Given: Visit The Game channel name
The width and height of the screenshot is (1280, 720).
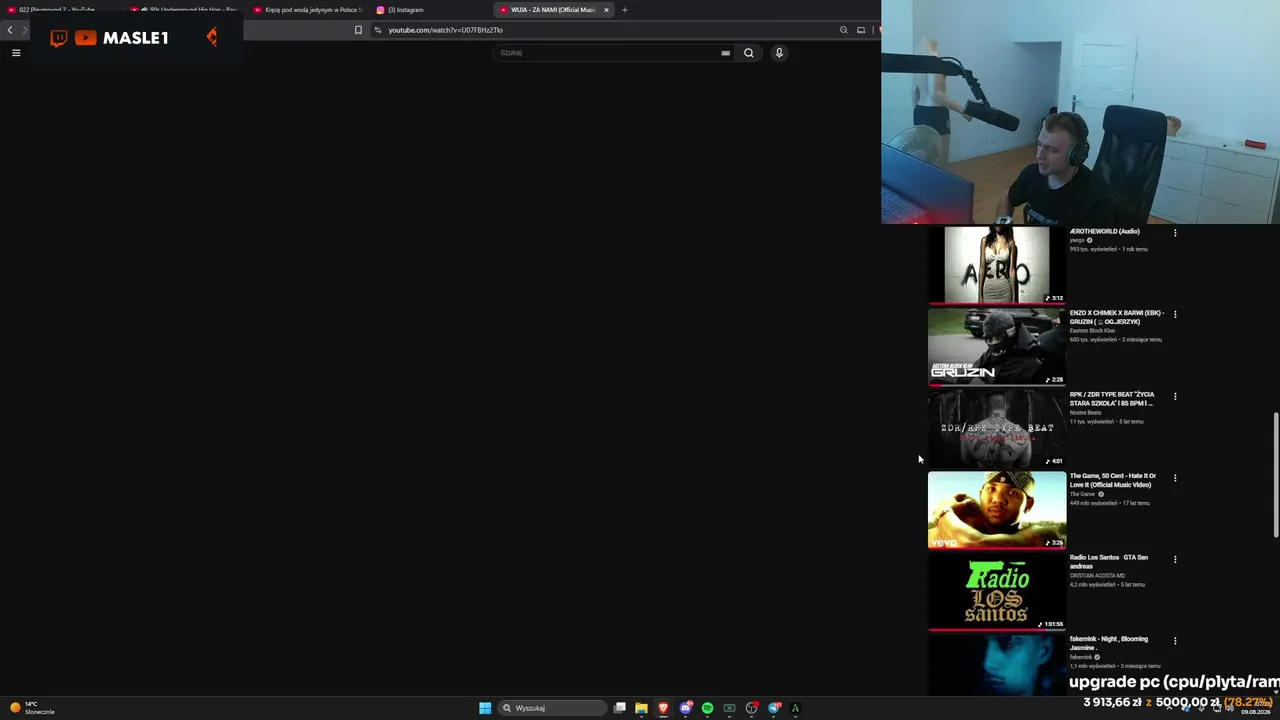Looking at the screenshot, I should 1082,494.
